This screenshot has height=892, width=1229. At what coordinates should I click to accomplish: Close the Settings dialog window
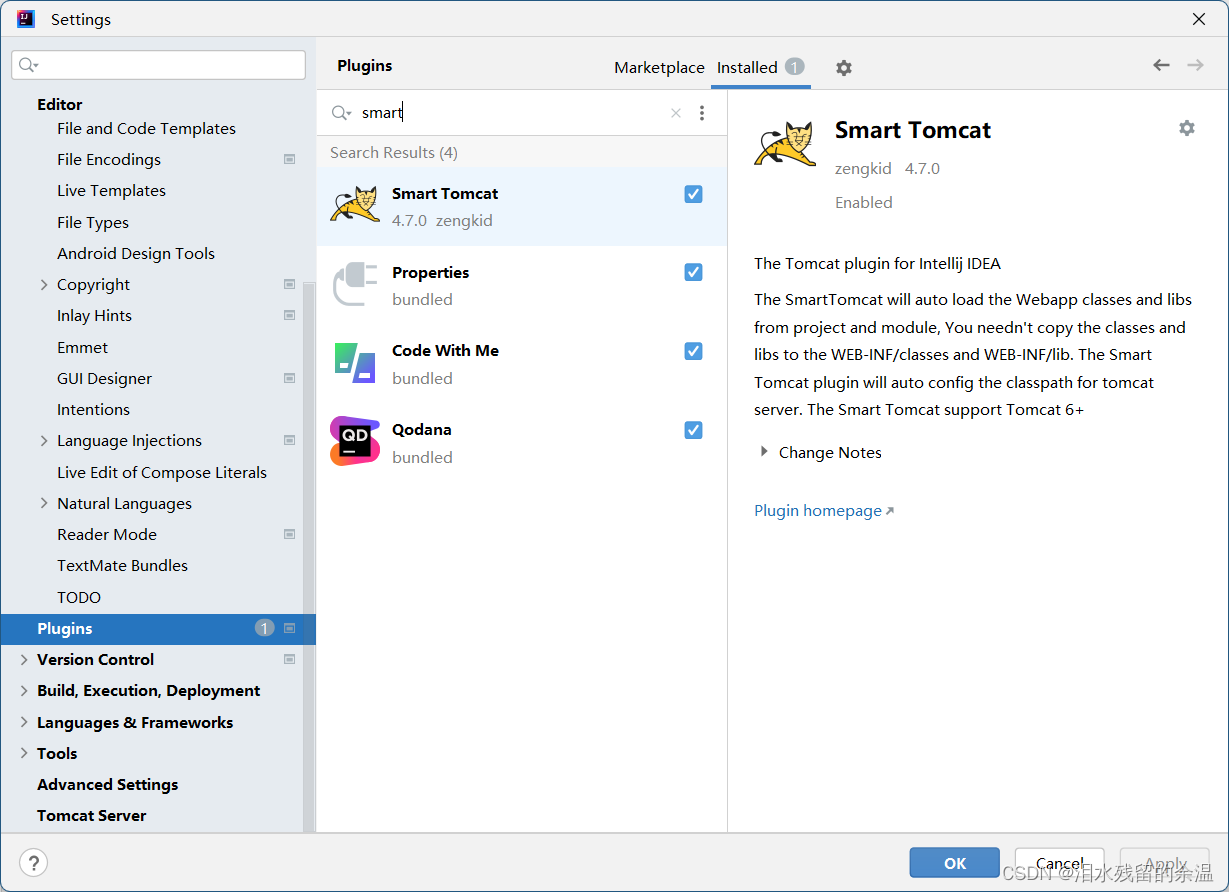point(1199,19)
